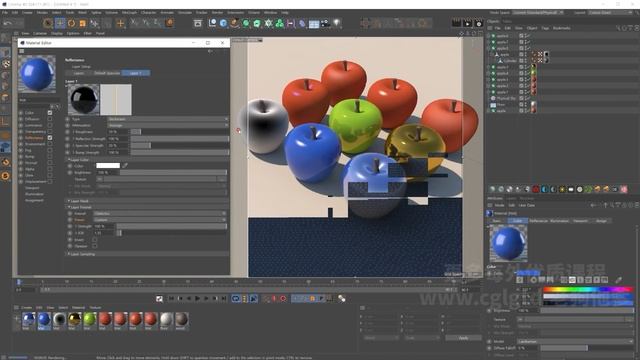Screen dimensions: 640x360
Task: Open the Fresnel Preset dropdown
Action: (x=160, y=220)
